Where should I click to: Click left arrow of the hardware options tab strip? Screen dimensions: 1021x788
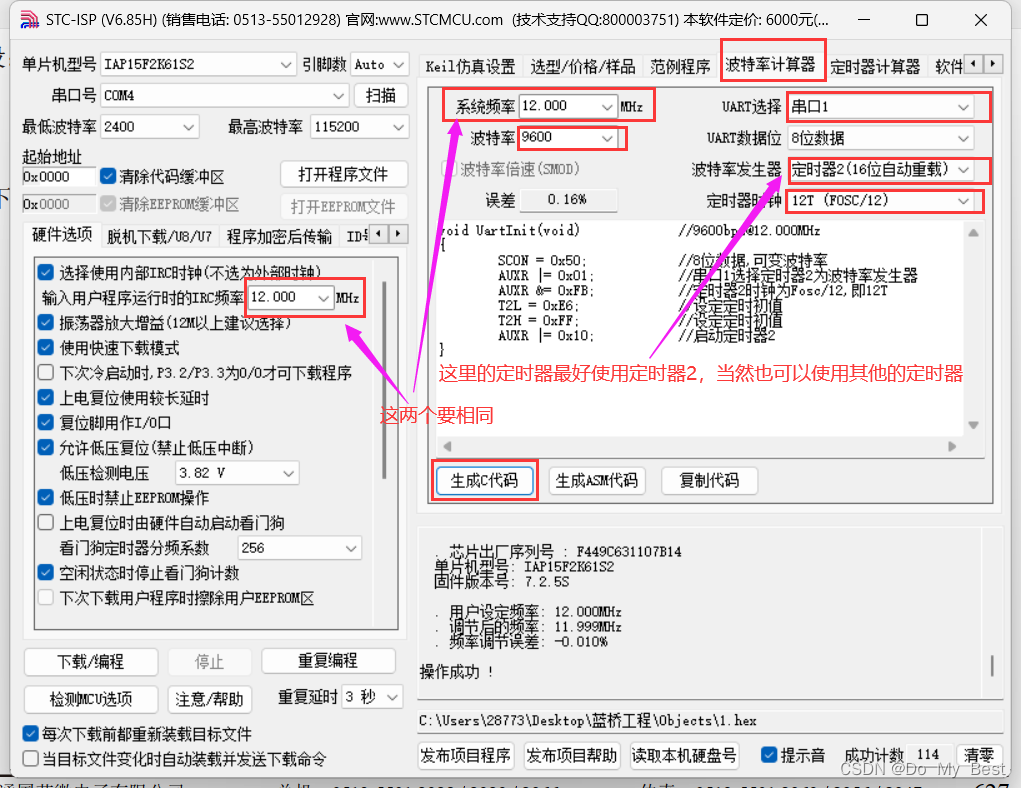click(379, 233)
